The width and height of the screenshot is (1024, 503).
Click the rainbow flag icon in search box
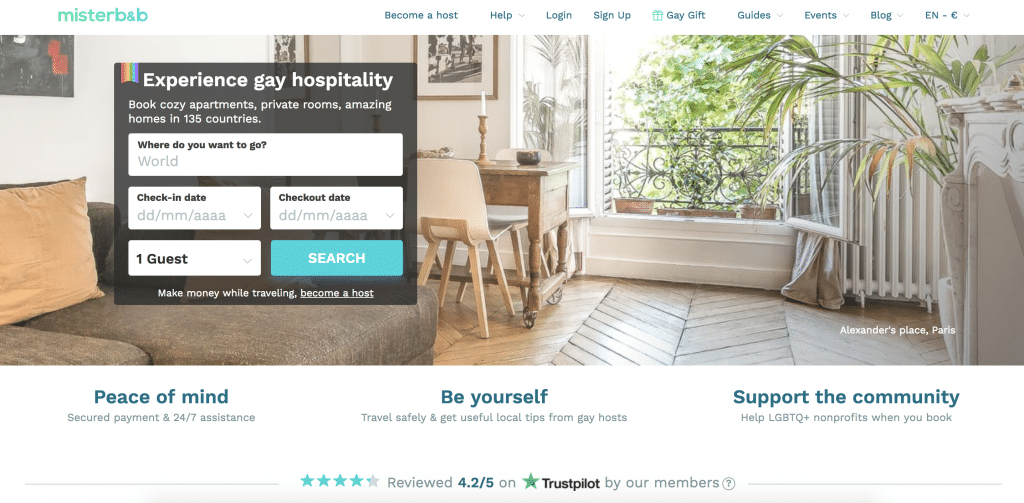[x=129, y=73]
